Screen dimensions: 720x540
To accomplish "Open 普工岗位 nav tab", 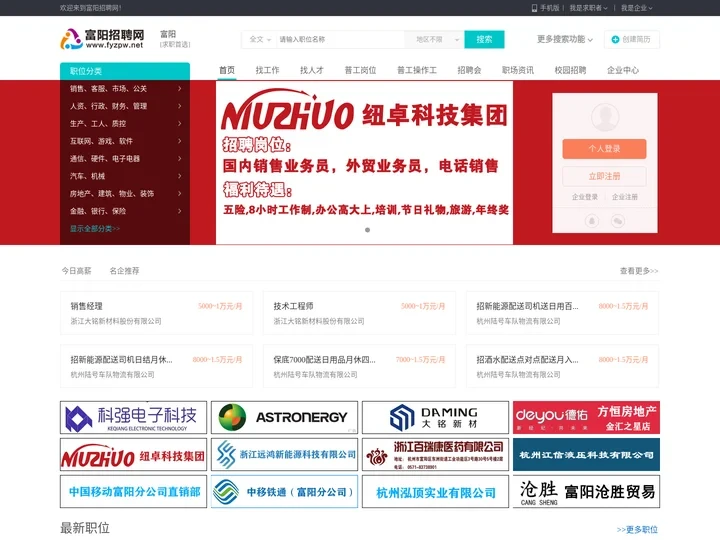I will click(360, 70).
